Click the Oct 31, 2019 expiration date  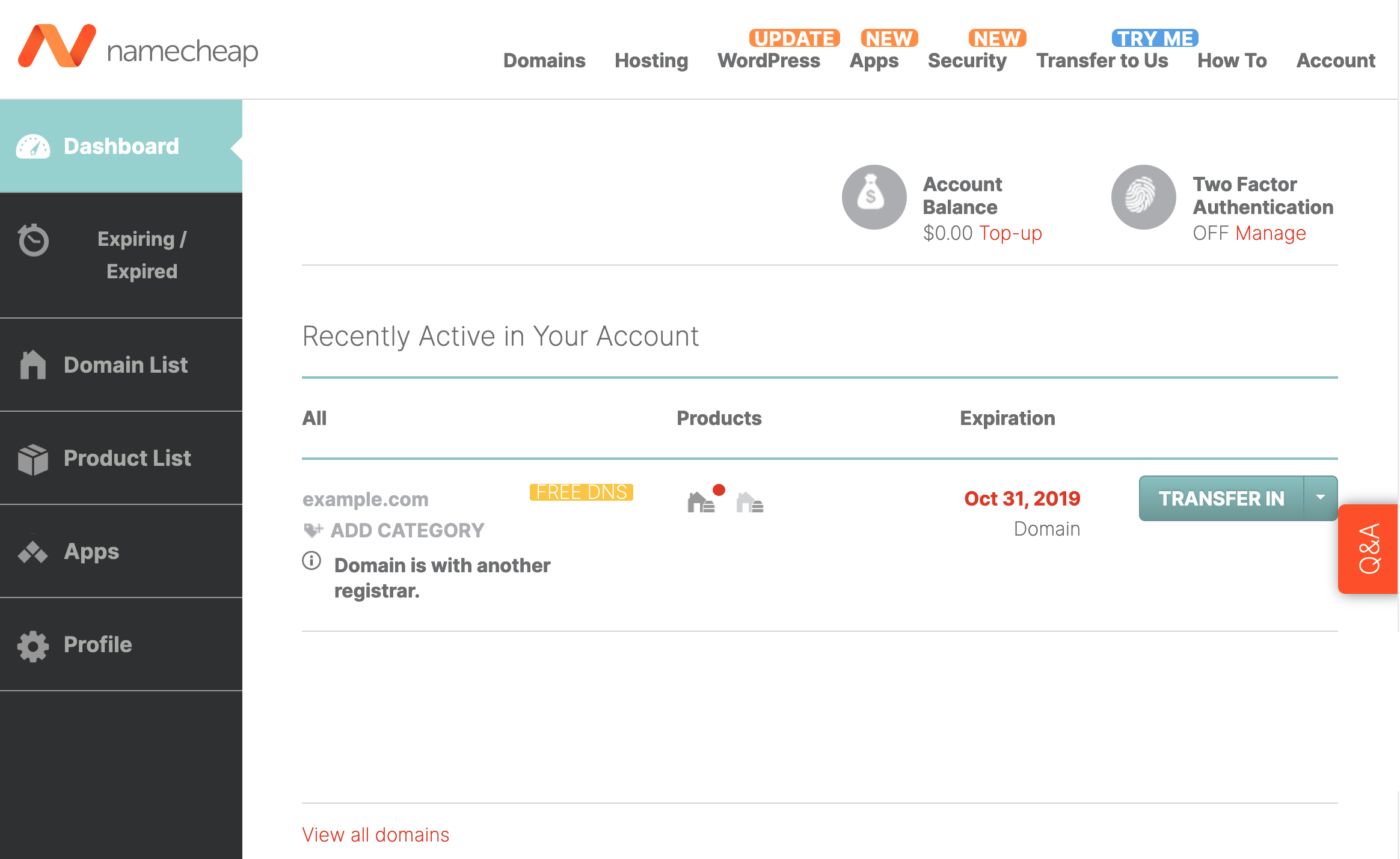pos(1022,498)
